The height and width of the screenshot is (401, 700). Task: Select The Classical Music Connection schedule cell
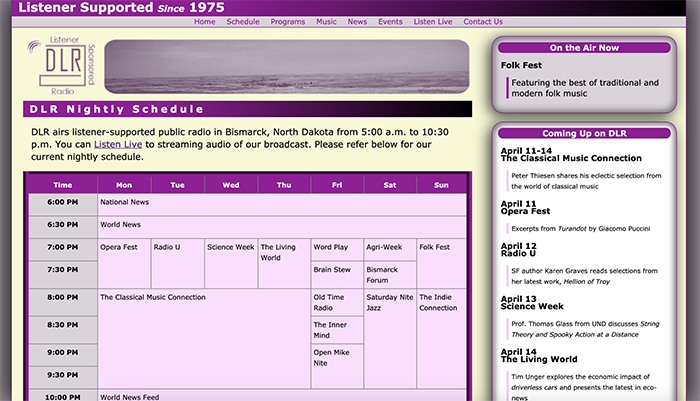[153, 297]
